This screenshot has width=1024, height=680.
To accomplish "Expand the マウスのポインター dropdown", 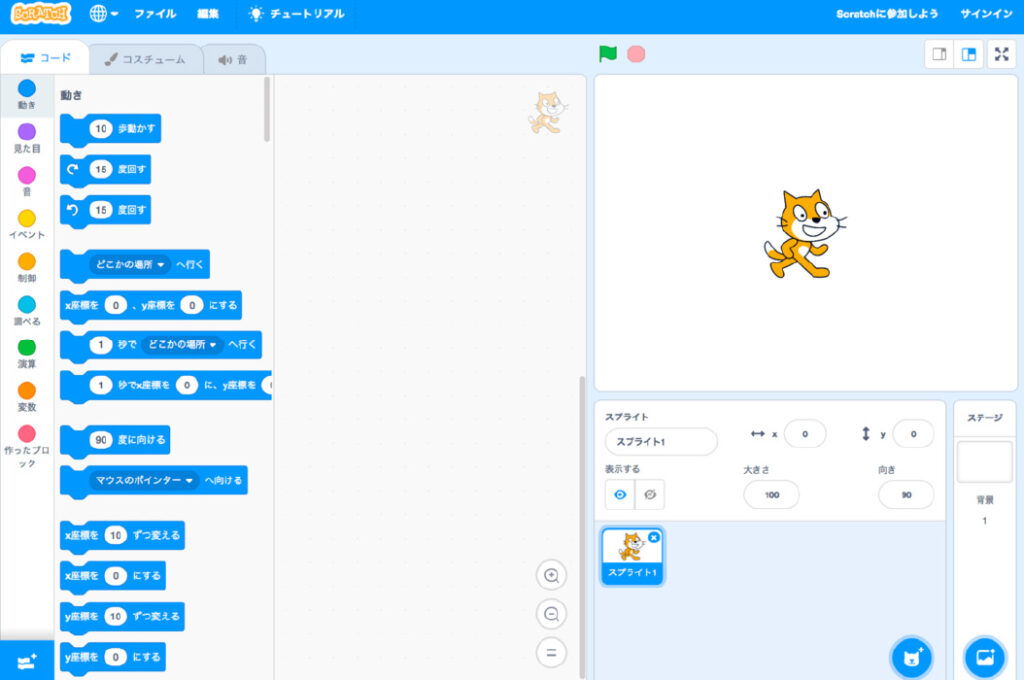I will tap(188, 481).
